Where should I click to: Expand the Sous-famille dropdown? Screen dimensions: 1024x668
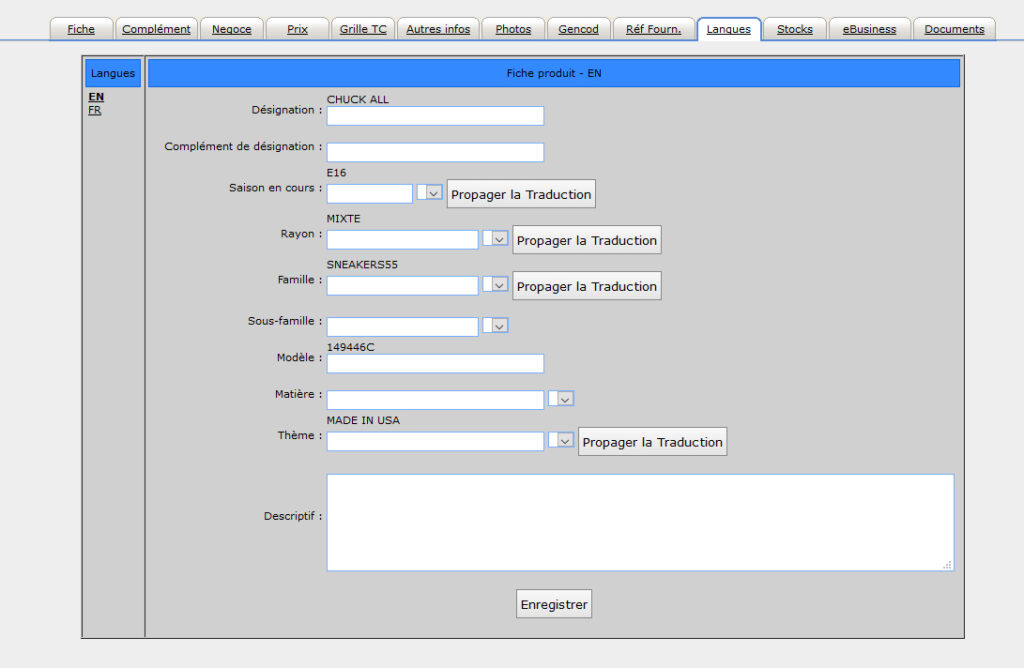[x=500, y=326]
